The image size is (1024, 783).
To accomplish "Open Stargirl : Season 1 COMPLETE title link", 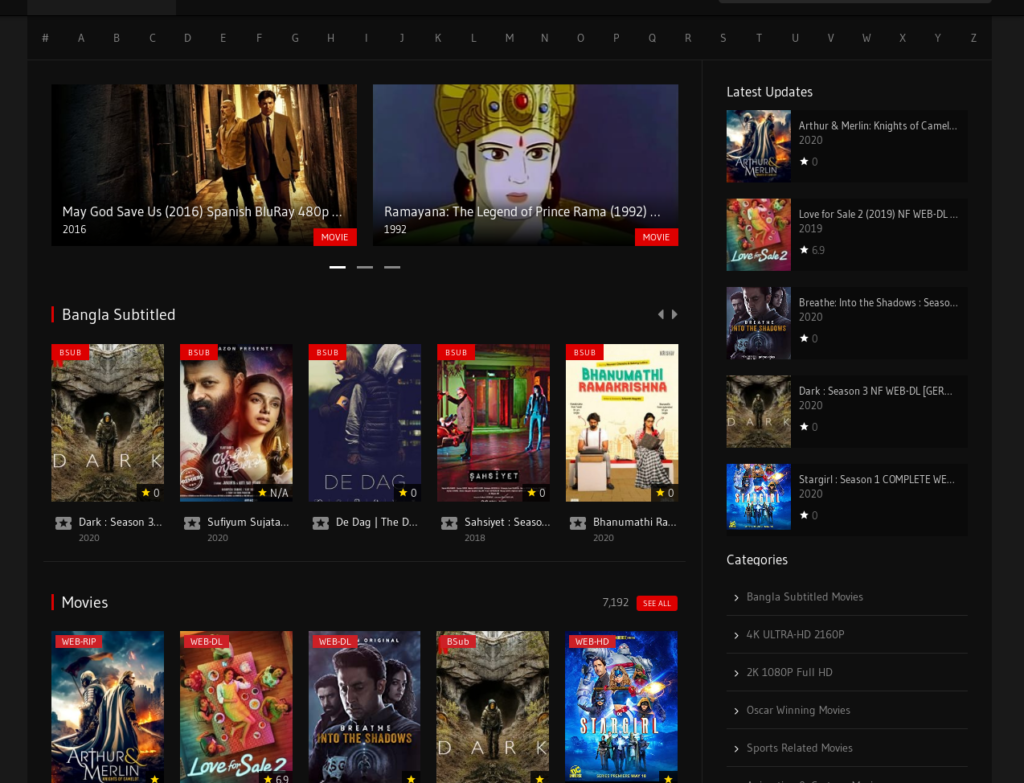I will tap(876, 479).
